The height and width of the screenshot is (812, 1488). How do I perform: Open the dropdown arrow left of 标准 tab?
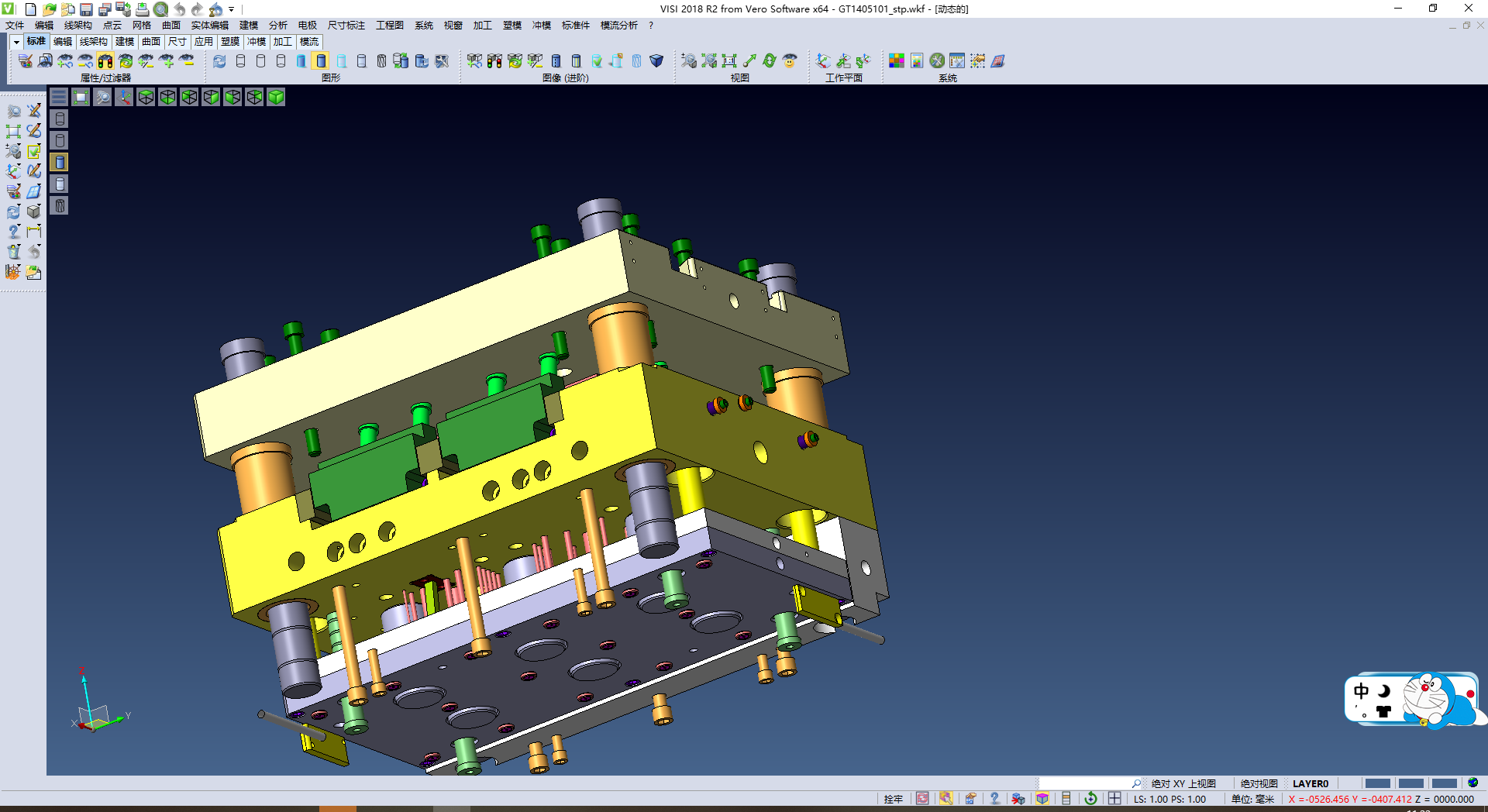click(16, 42)
